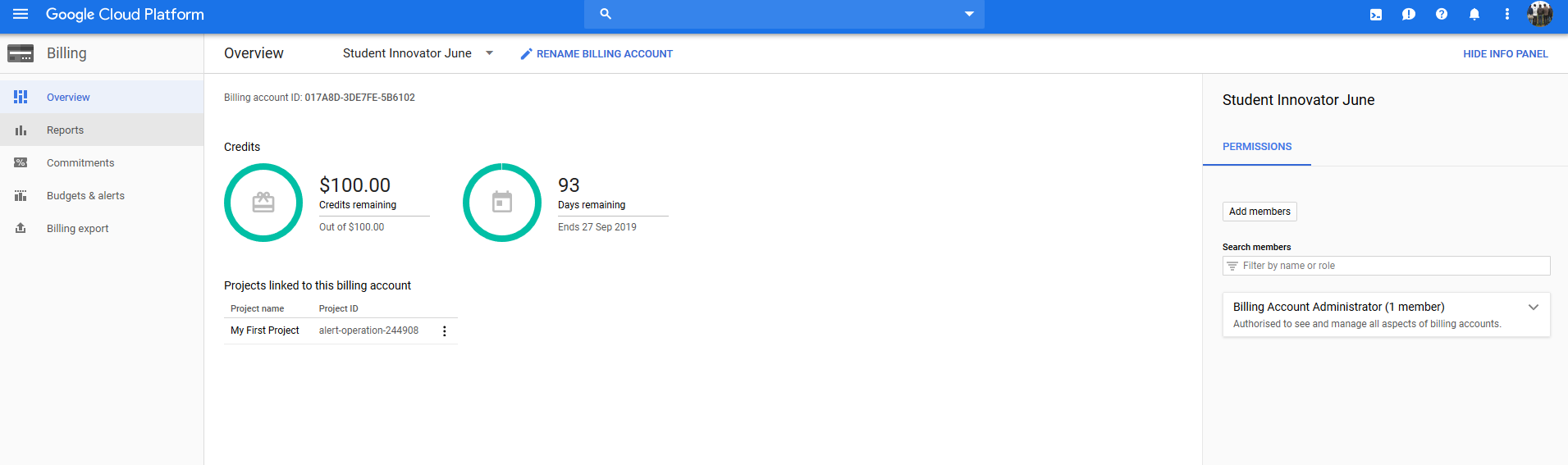Expand the search bar dropdown arrow
1568x465 pixels.
(x=969, y=14)
